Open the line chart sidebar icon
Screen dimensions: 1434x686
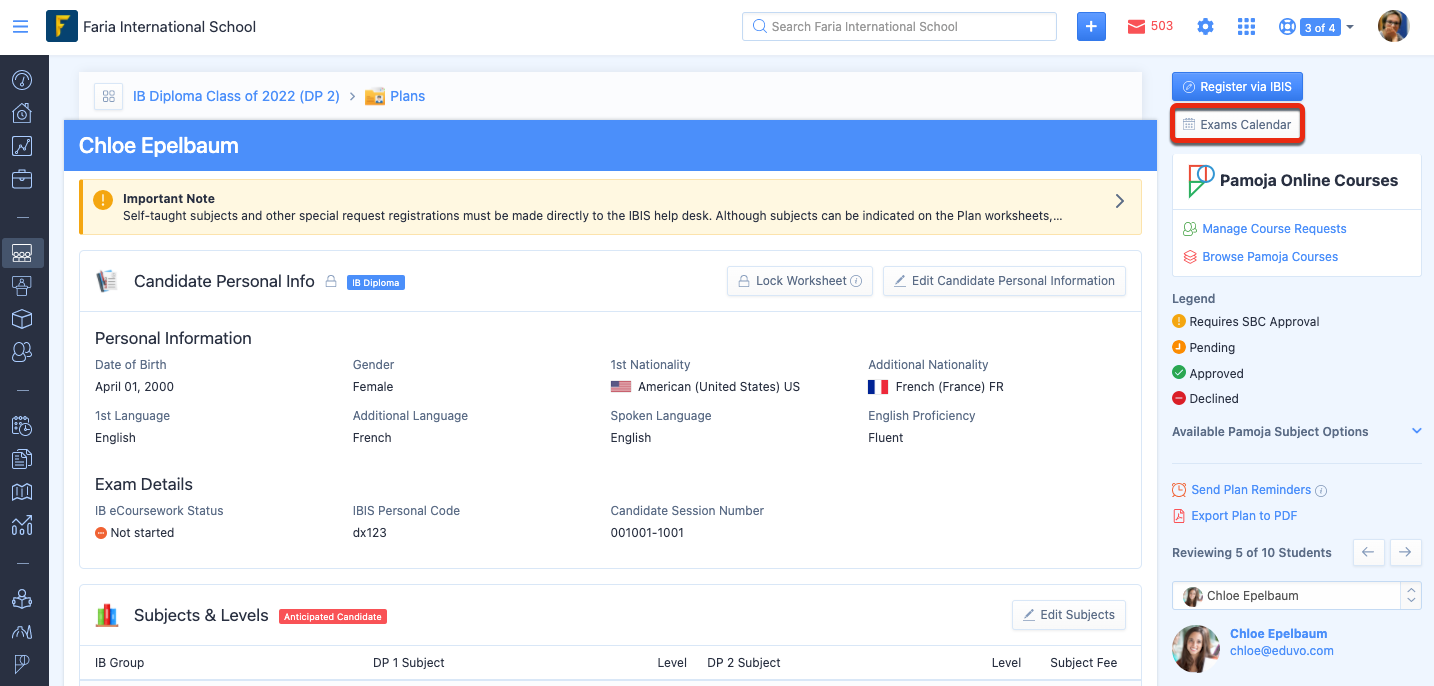coord(22,146)
